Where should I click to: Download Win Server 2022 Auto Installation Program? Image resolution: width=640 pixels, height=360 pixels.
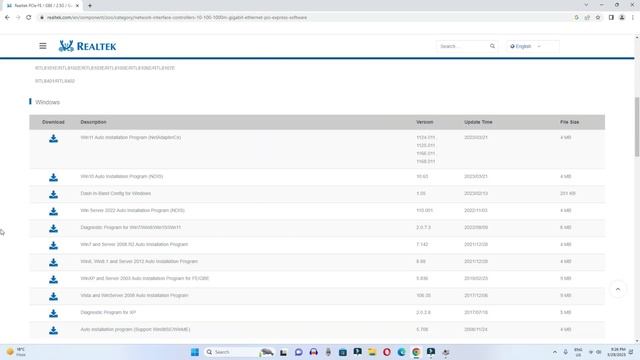point(53,211)
